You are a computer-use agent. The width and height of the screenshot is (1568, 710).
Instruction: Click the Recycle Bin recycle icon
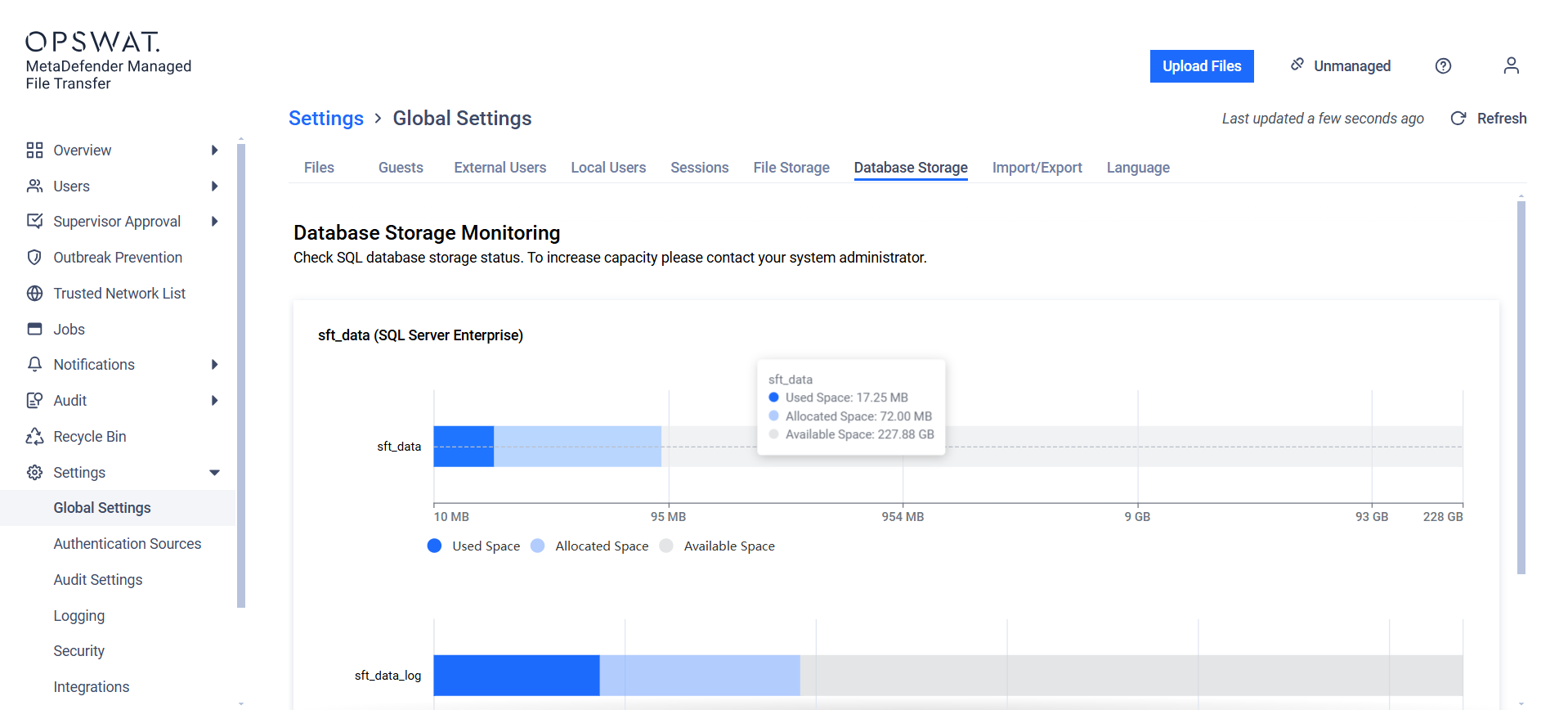[34, 437]
